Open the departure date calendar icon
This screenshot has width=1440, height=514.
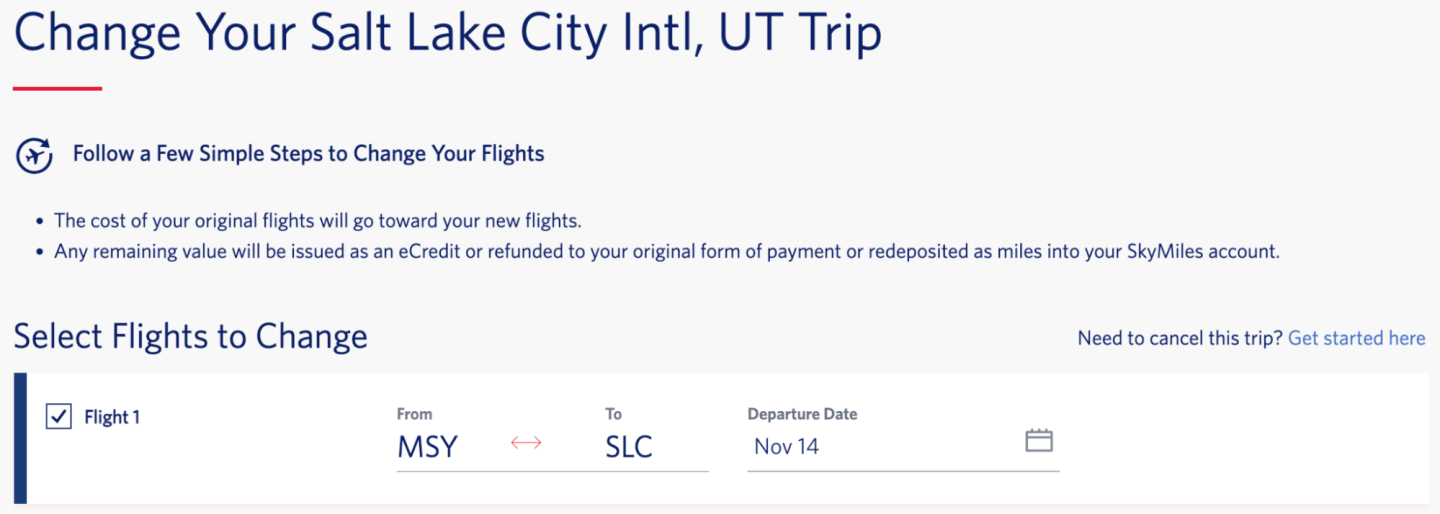tap(1039, 440)
